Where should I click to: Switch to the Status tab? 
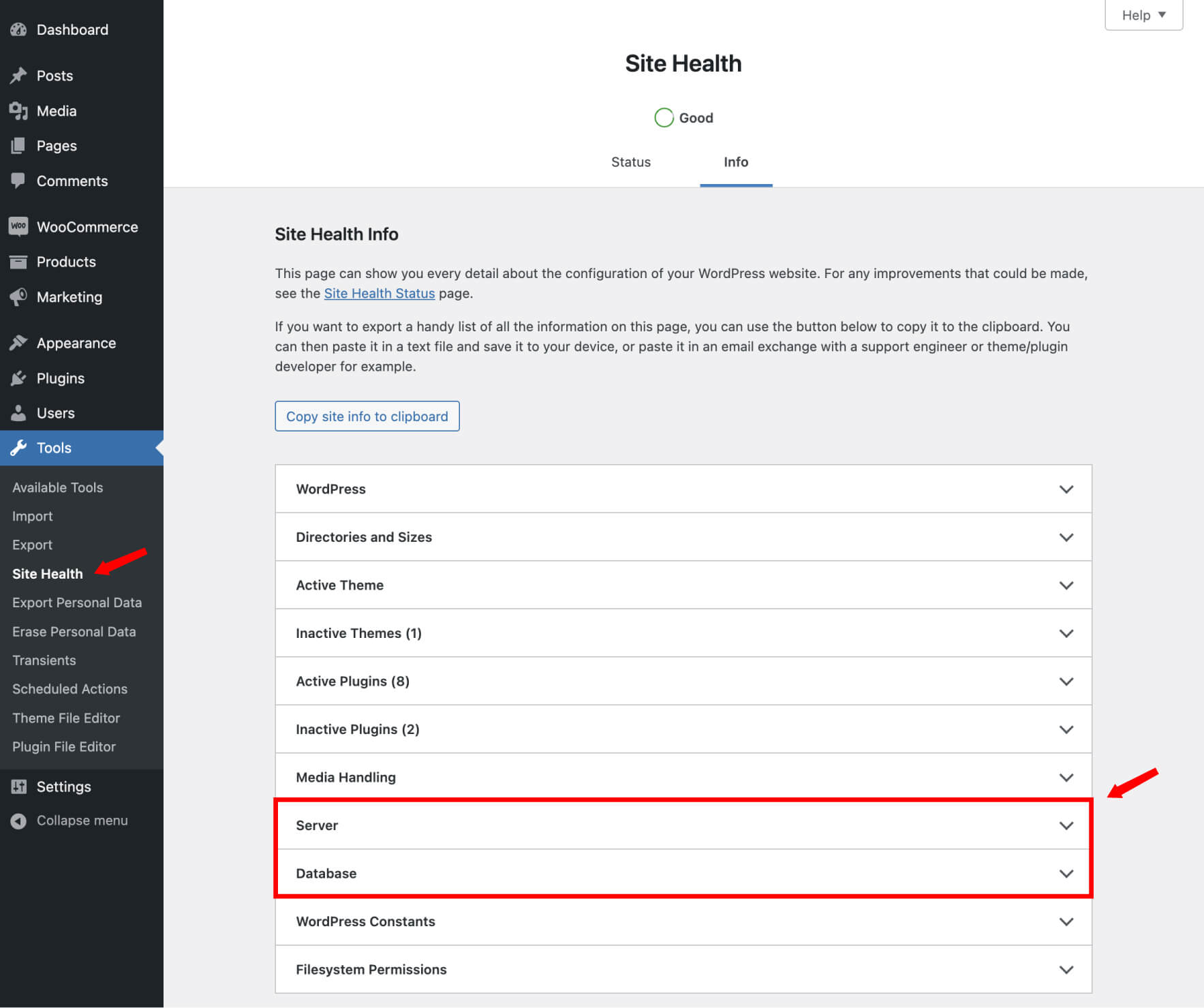coord(630,162)
